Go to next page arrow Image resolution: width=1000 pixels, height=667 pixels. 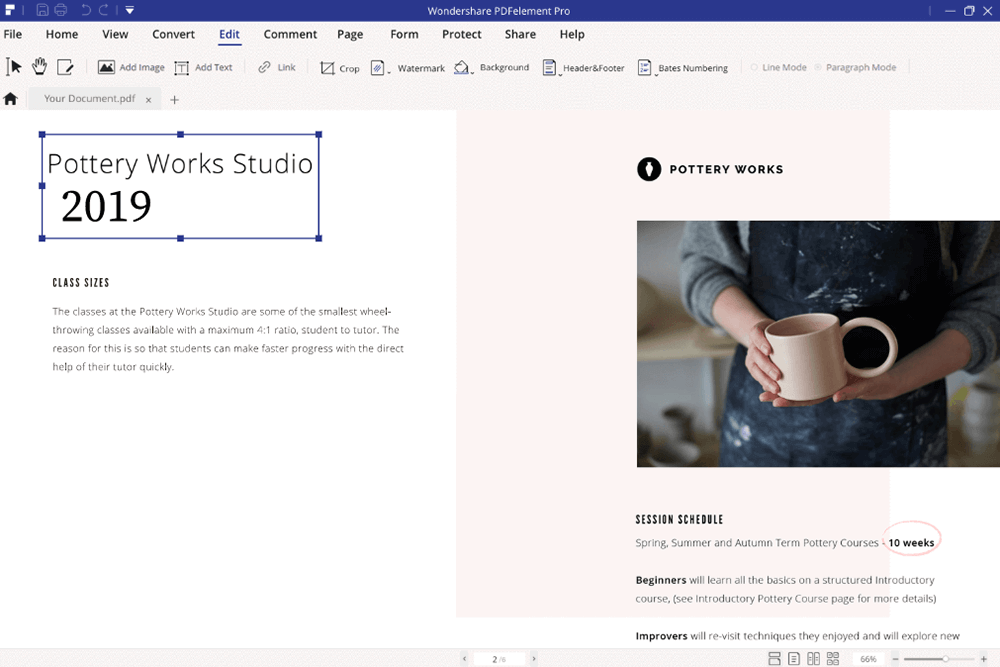(x=534, y=659)
